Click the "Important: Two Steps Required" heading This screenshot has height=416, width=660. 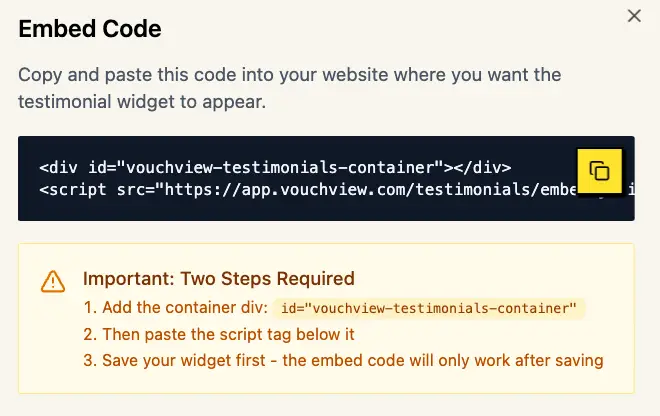click(x=219, y=278)
